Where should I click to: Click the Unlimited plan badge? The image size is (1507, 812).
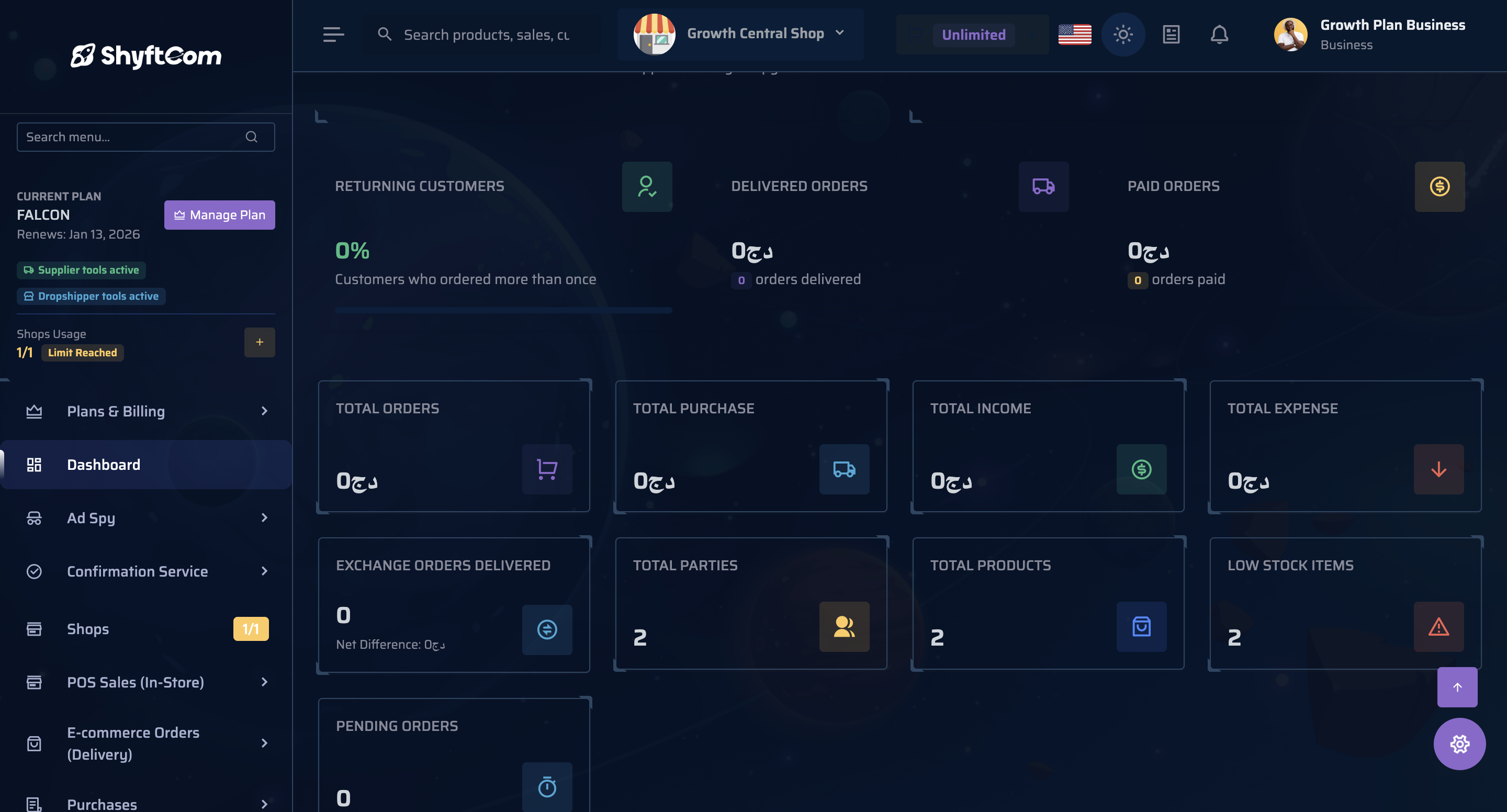click(973, 35)
